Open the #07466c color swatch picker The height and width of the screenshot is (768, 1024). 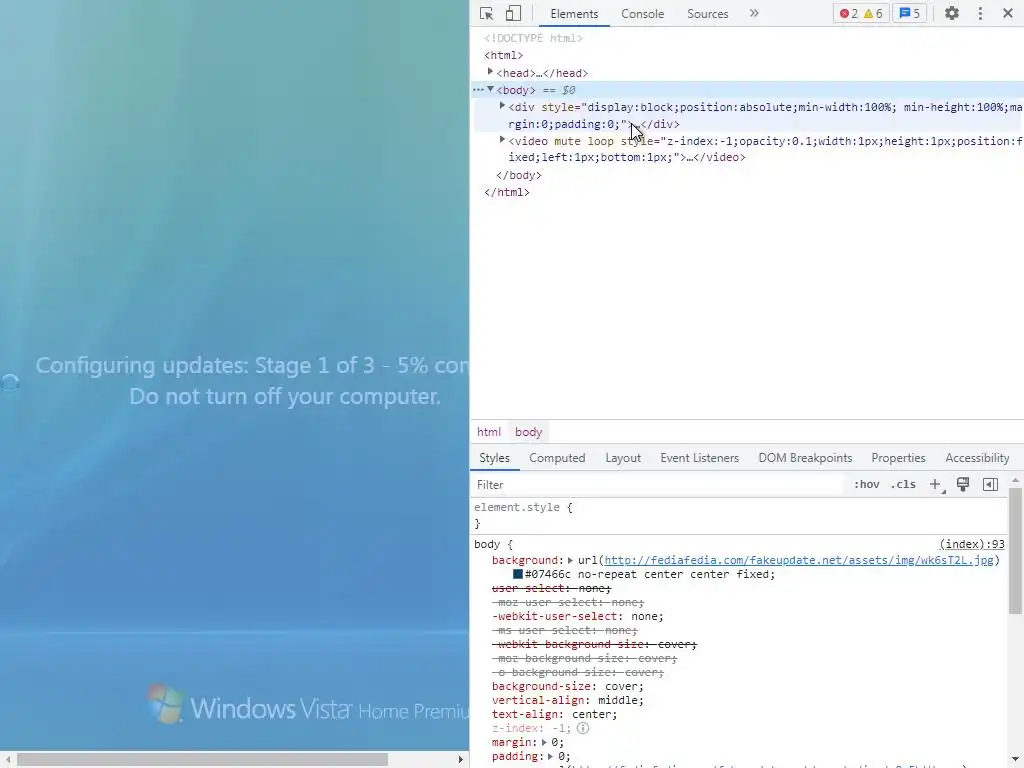(518, 574)
